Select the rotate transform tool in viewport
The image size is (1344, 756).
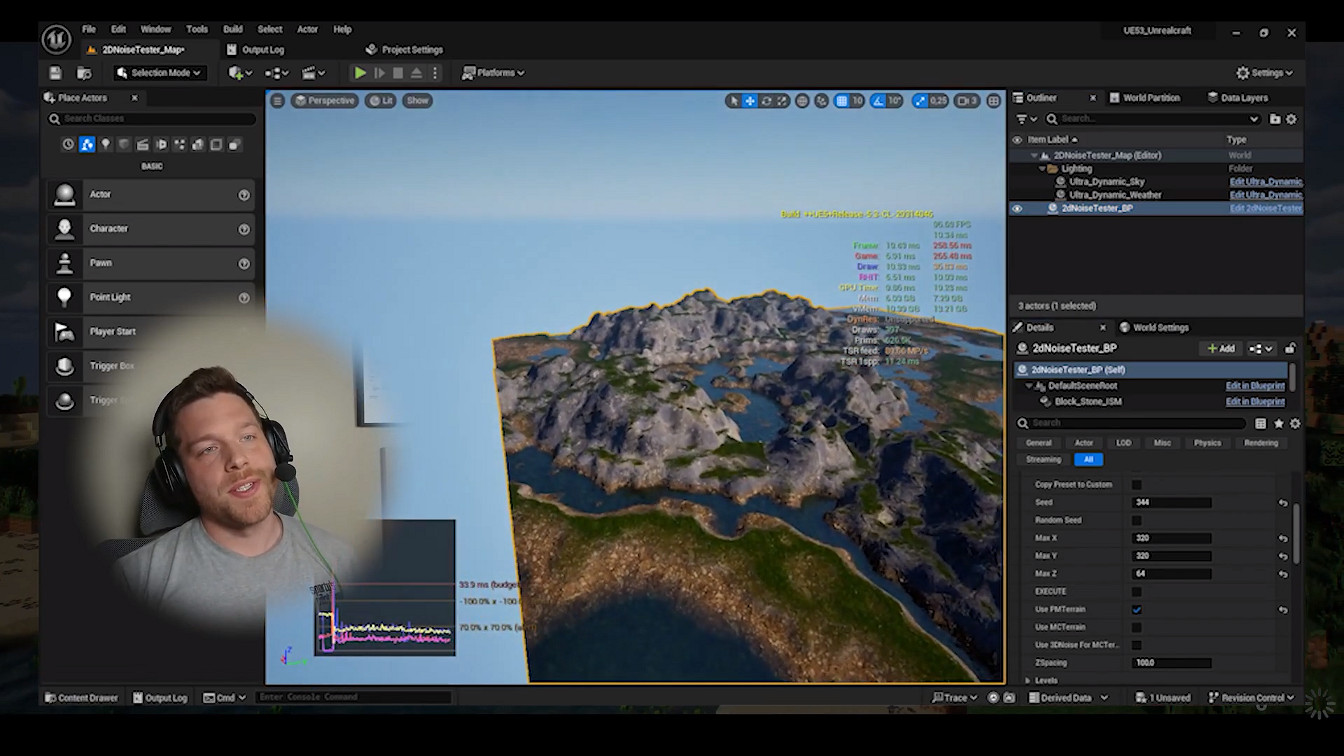(x=766, y=101)
